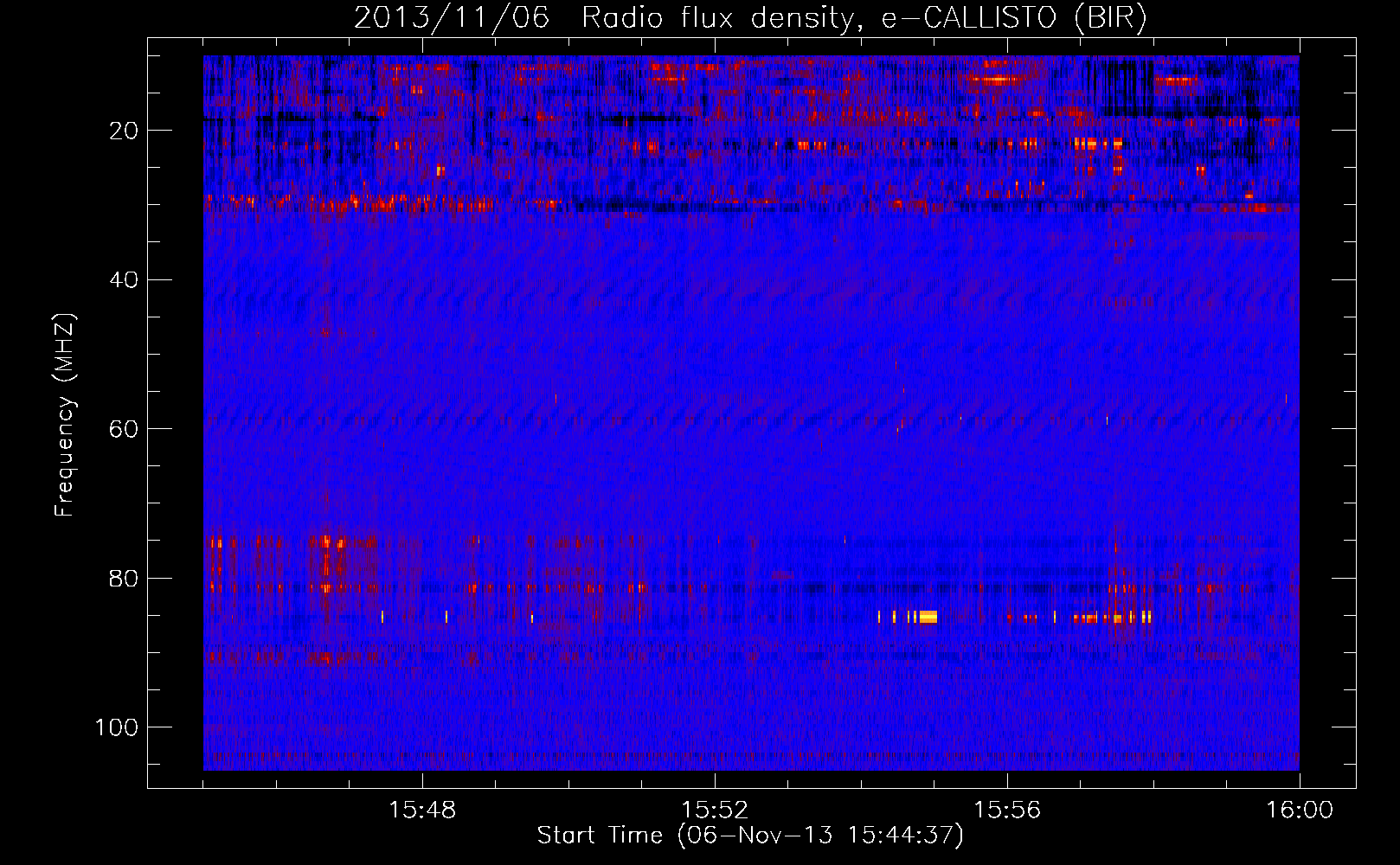Click the 20 frequency tick label
The width and height of the screenshot is (1400, 865).
pos(124,131)
